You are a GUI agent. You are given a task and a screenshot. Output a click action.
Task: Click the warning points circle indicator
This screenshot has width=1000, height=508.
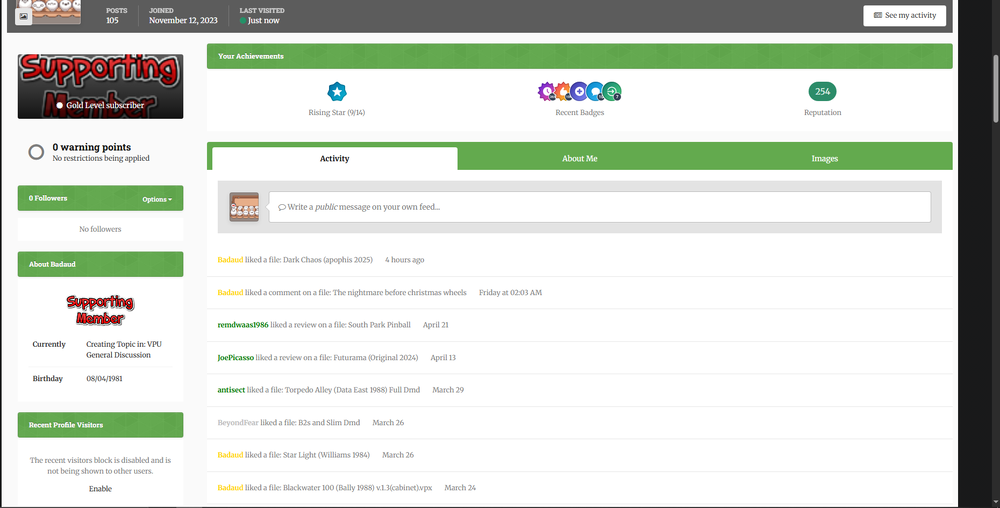36,152
